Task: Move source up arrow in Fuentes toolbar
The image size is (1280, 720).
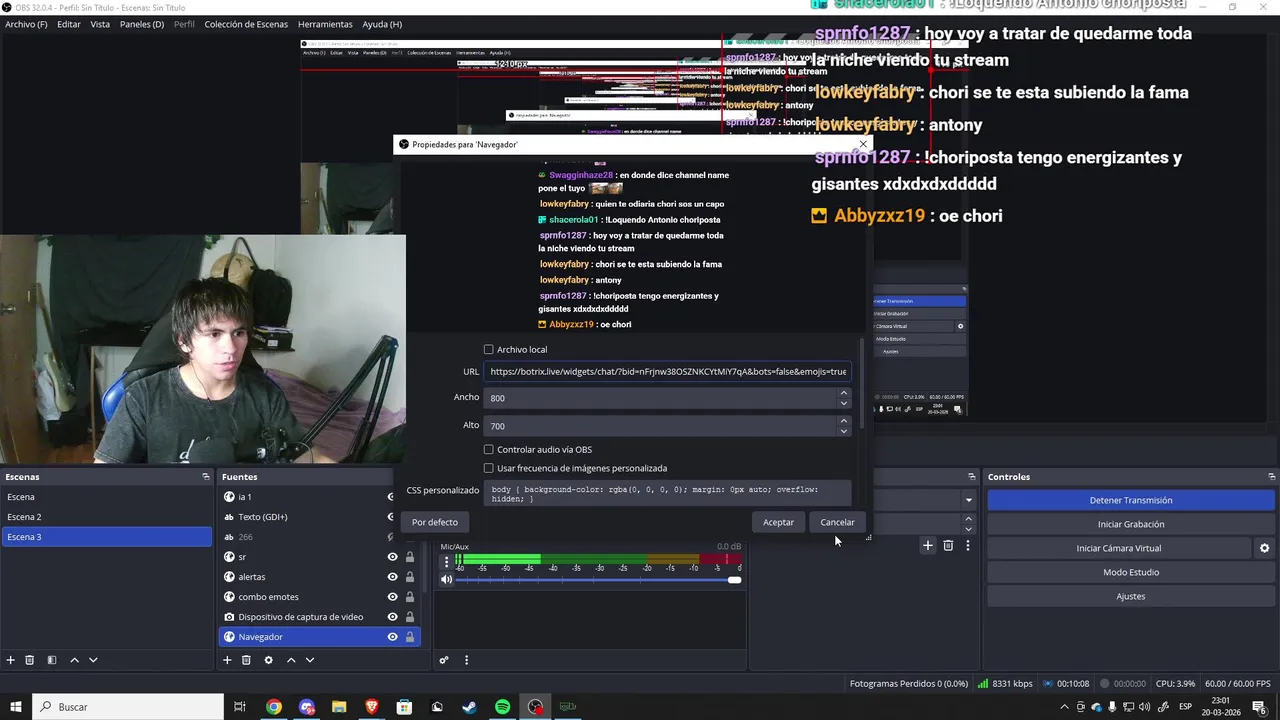Action: click(291, 660)
